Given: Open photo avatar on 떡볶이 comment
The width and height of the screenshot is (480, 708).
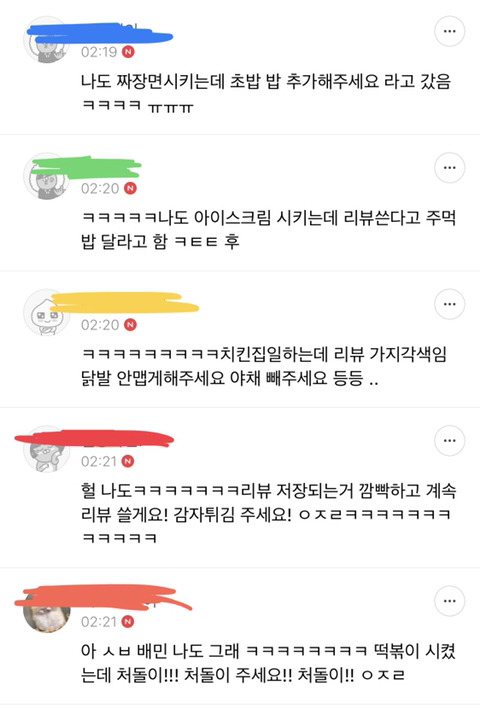Looking at the screenshot, I should pyautogui.click(x=47, y=609).
